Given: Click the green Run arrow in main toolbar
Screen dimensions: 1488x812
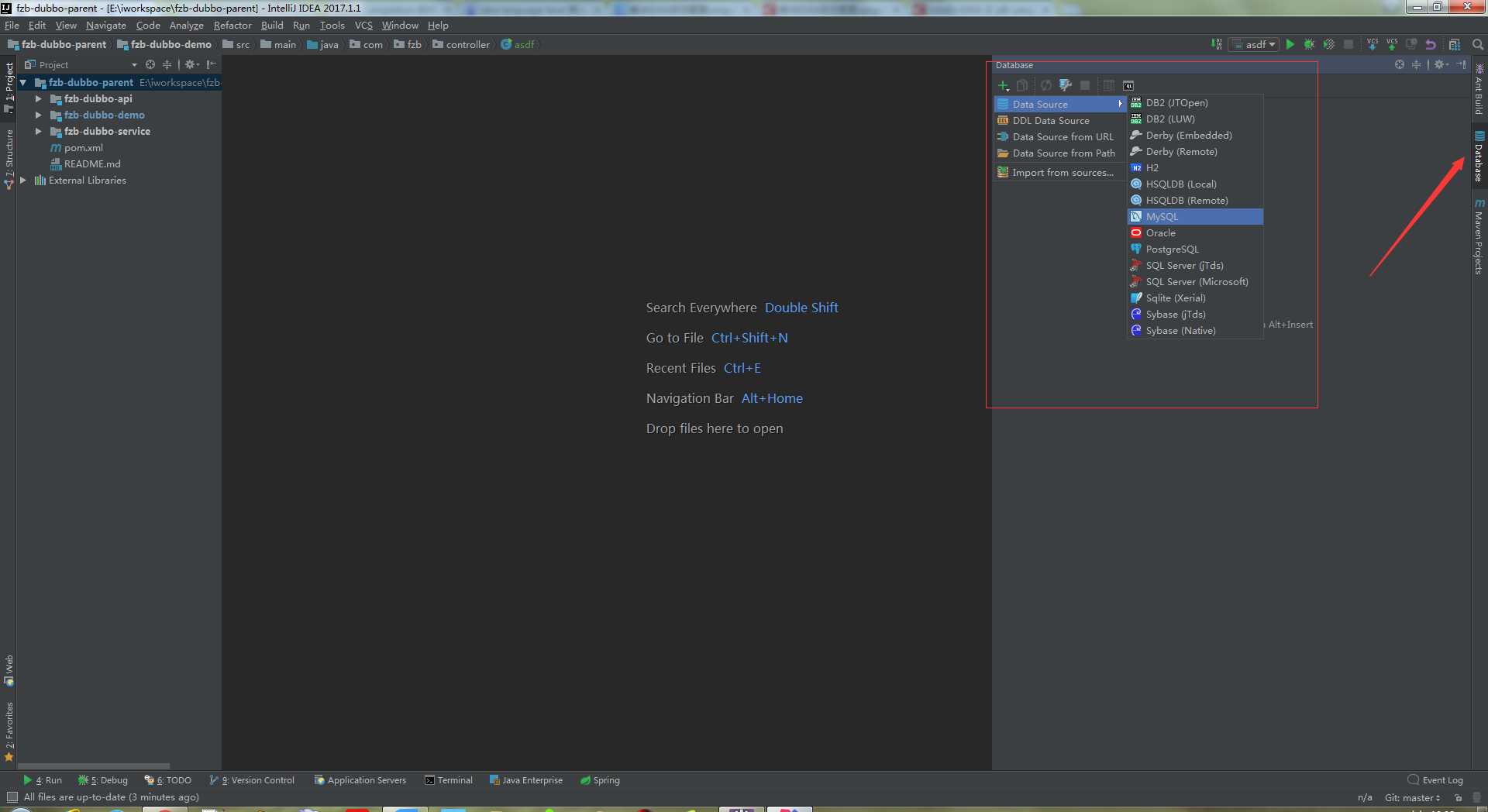Looking at the screenshot, I should 1290,44.
